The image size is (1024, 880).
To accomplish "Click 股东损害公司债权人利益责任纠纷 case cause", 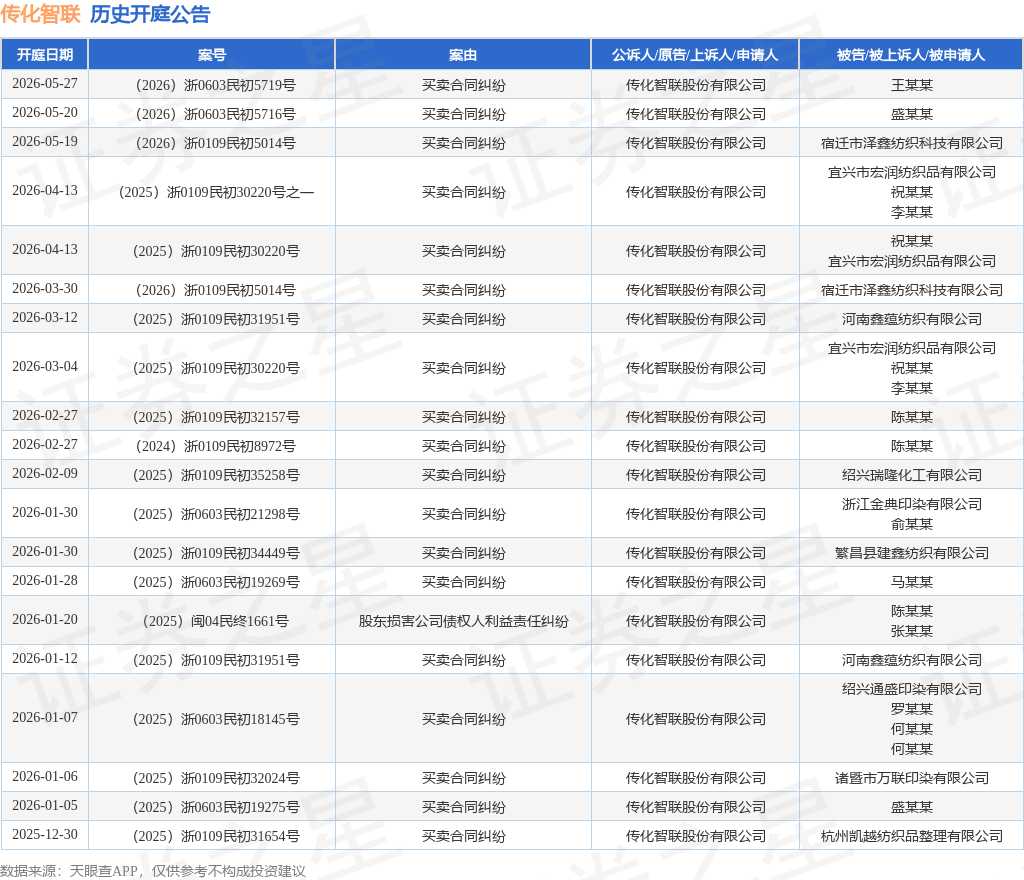I will point(463,621).
